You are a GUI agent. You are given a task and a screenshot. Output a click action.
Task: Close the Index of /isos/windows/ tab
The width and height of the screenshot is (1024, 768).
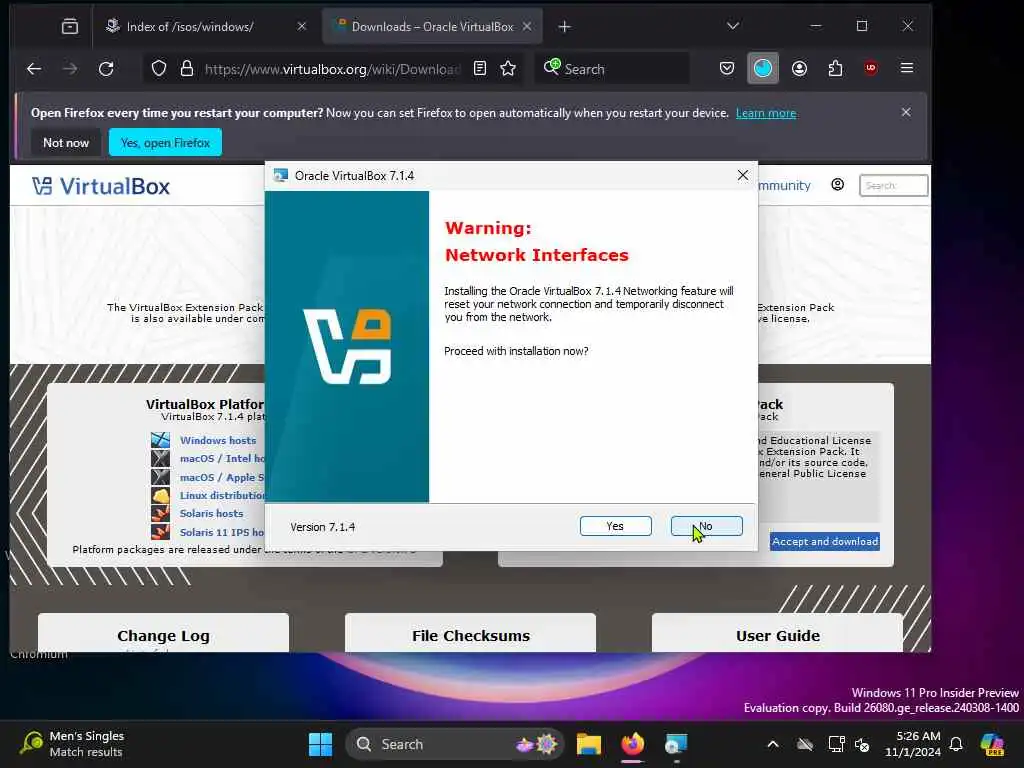(x=302, y=27)
